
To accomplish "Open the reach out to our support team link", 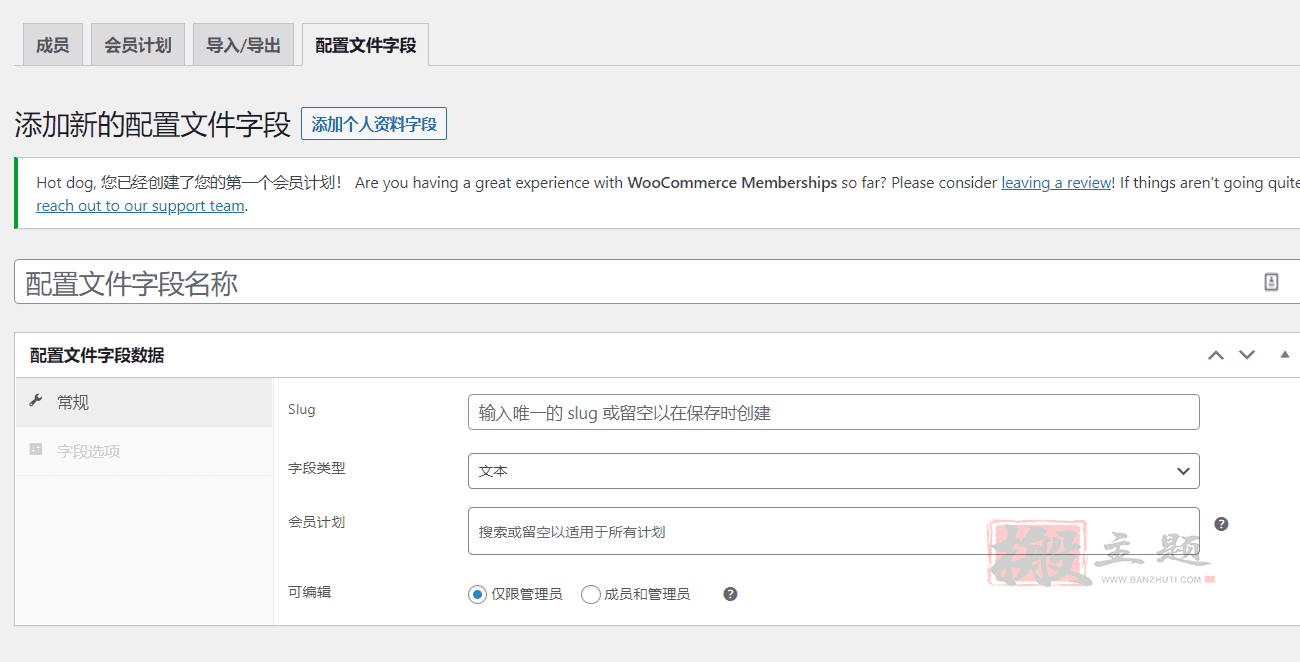I will [x=140, y=206].
